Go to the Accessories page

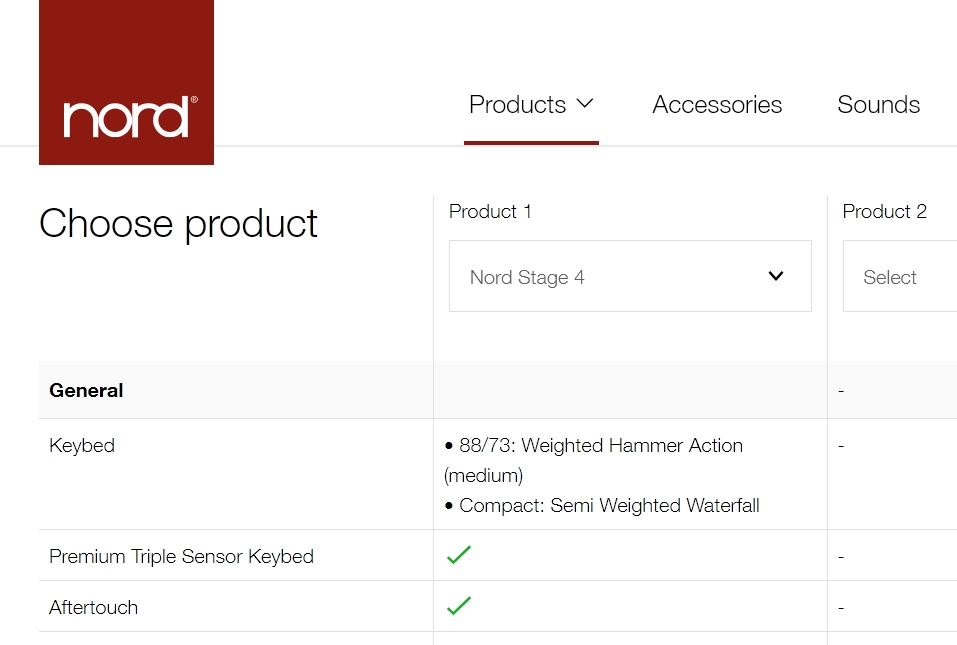pyautogui.click(x=717, y=105)
